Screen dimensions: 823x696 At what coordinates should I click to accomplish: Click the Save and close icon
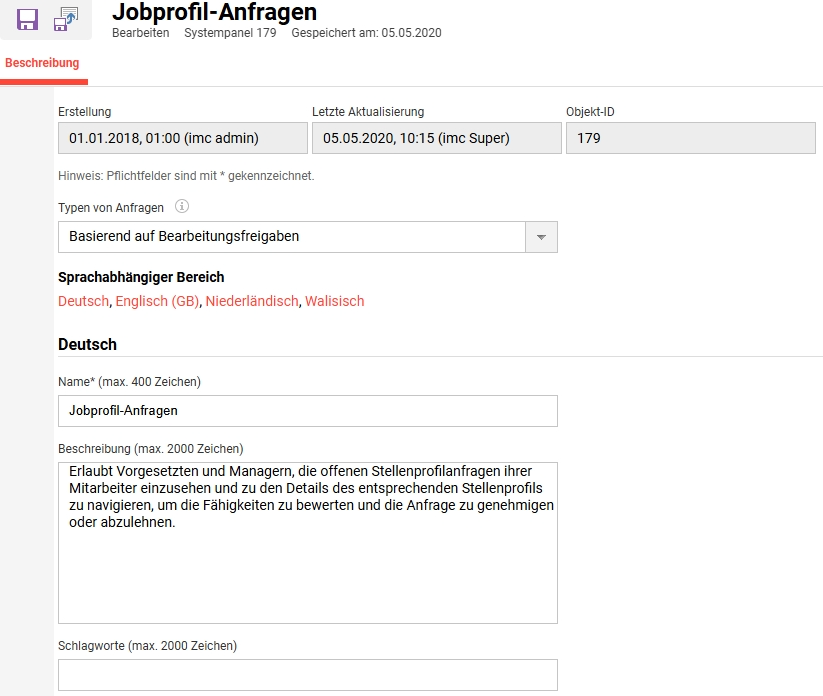[66, 19]
